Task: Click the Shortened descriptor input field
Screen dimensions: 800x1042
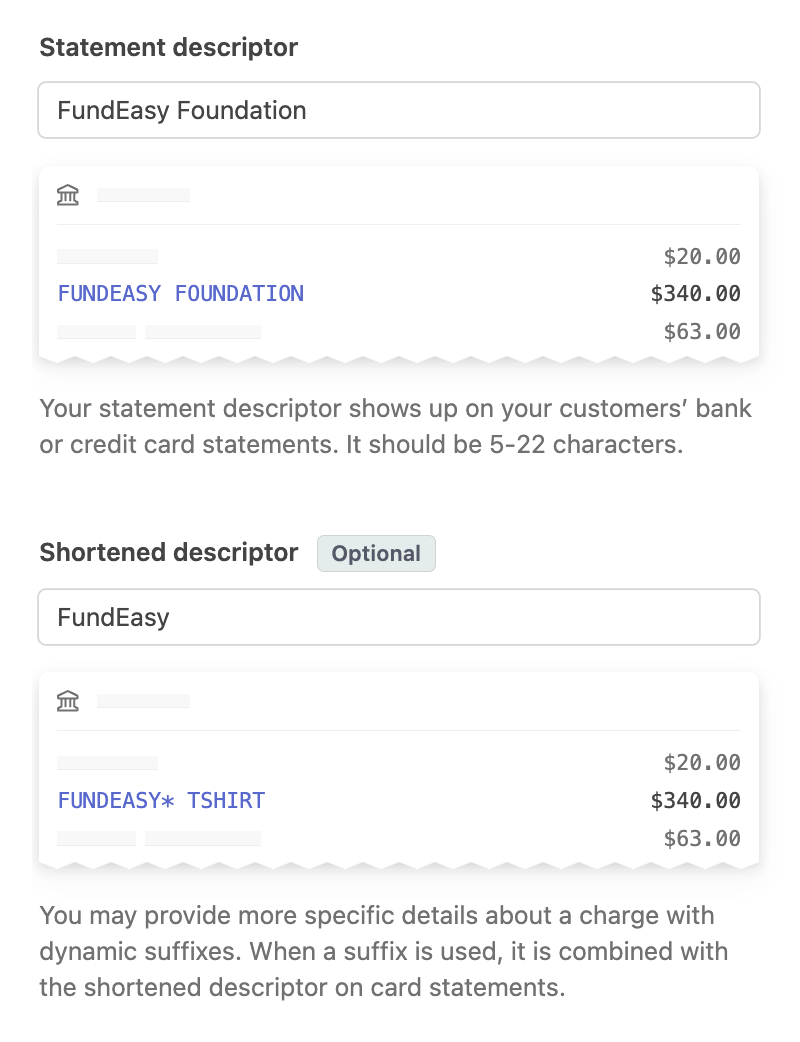Action: [398, 617]
